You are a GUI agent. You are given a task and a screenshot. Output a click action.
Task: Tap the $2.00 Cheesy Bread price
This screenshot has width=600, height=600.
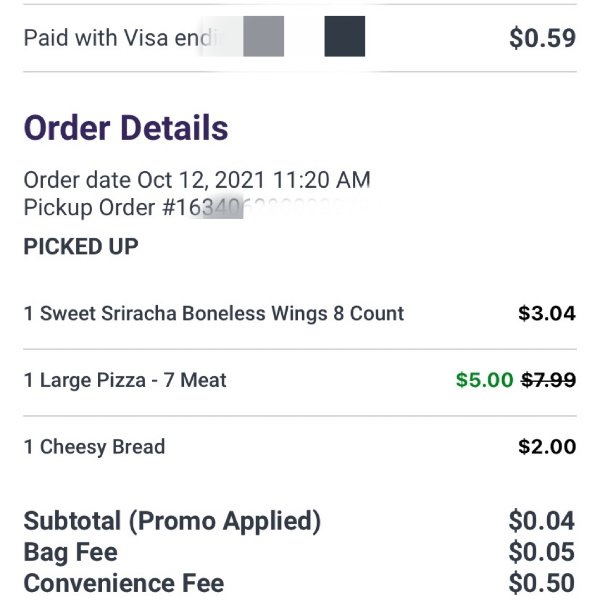click(547, 447)
